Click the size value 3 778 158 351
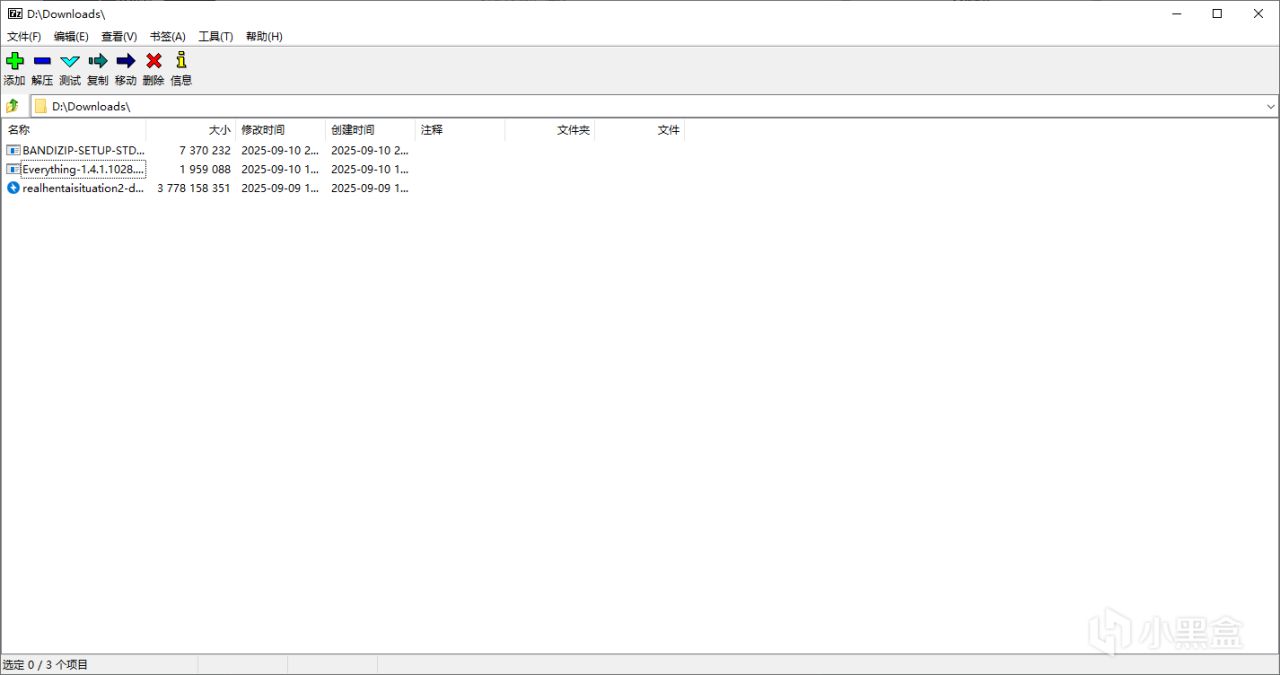Image resolution: width=1280 pixels, height=675 pixels. [194, 188]
